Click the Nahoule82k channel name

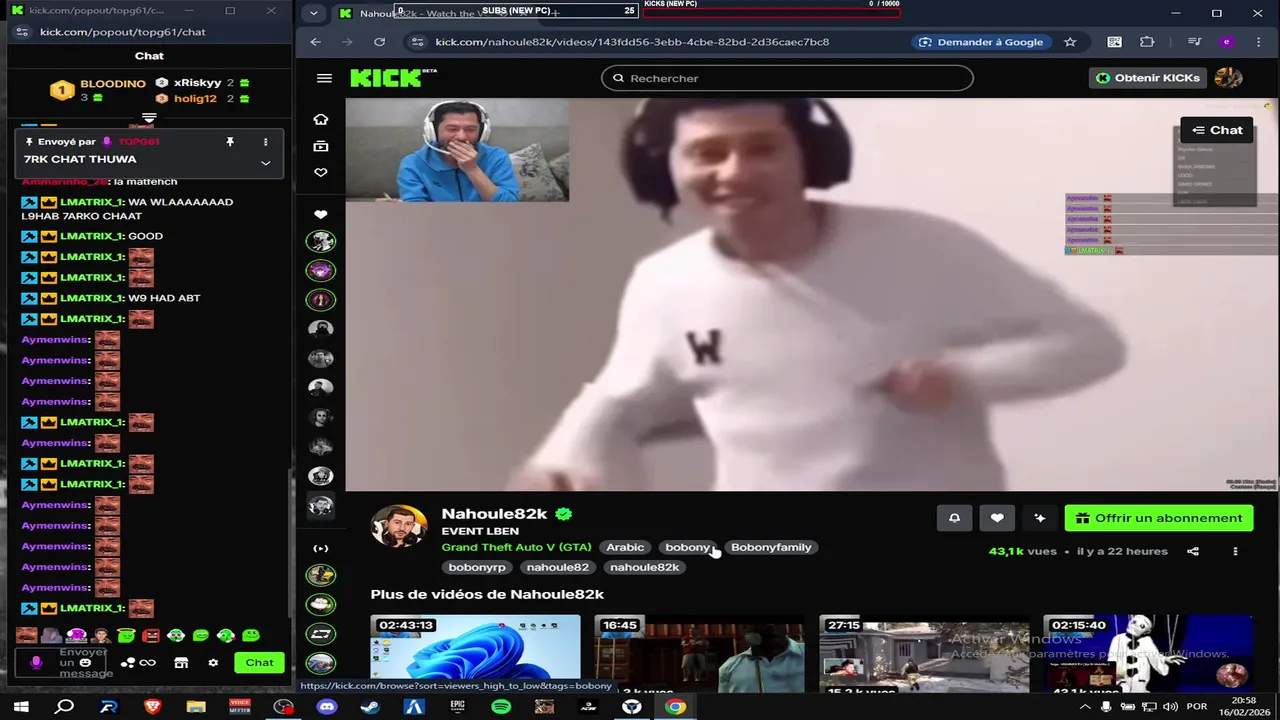494,513
